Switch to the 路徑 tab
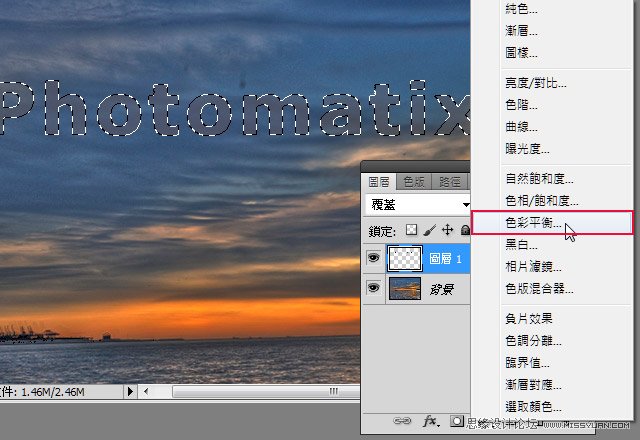This screenshot has height=440, width=640. point(449,182)
